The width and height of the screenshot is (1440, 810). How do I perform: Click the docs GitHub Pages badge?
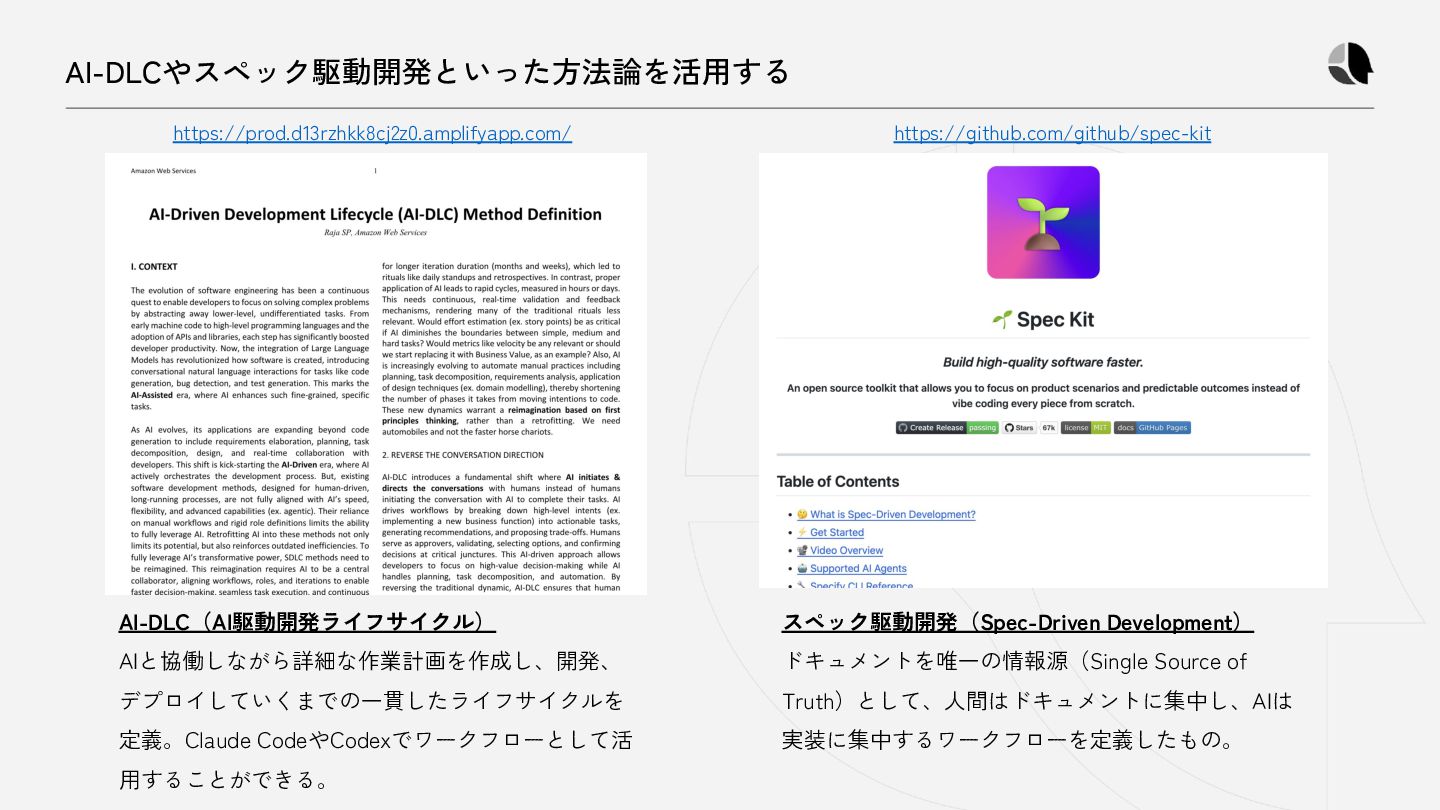1152,427
